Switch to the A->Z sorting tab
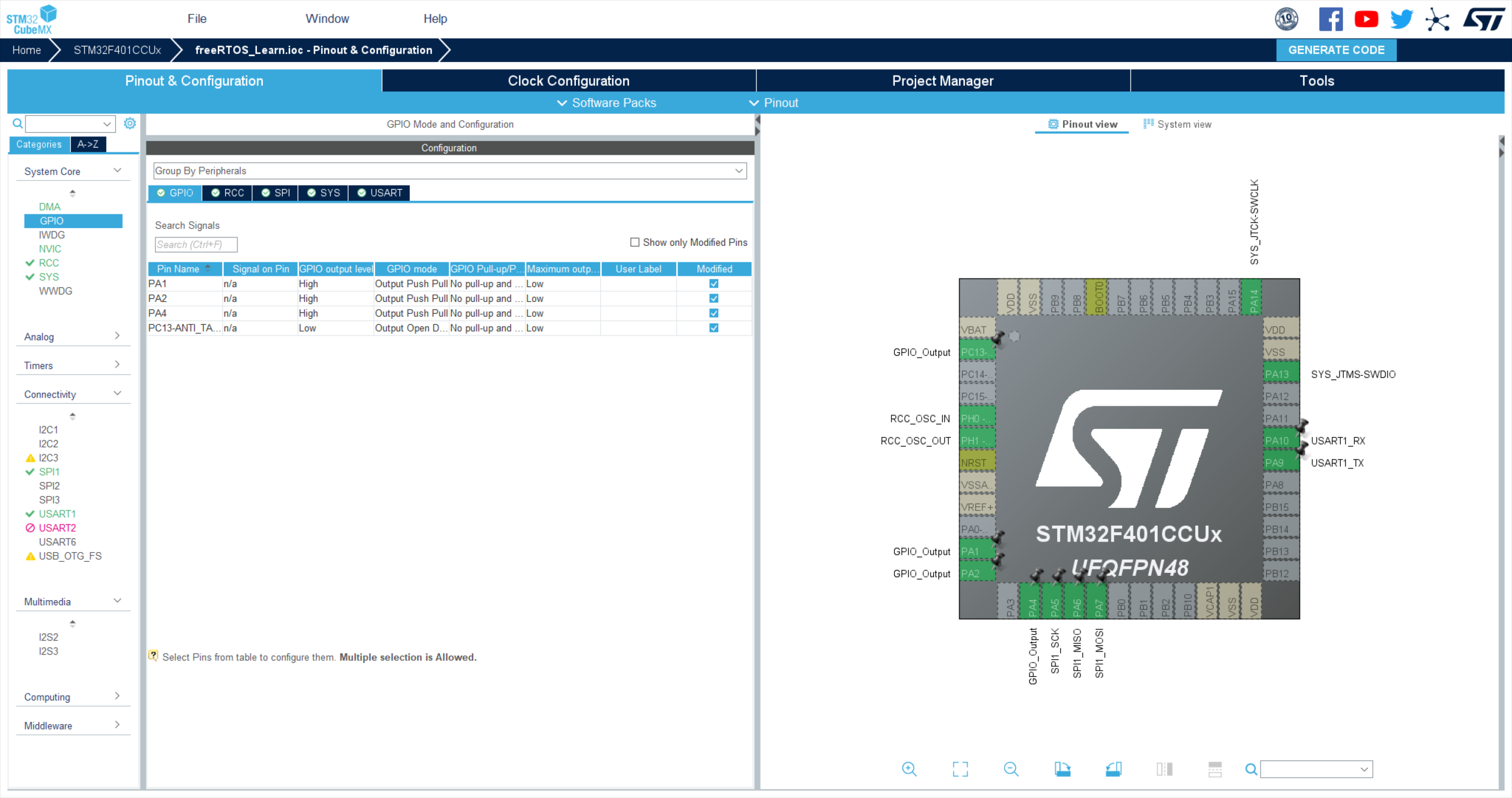Viewport: 1512px width, 798px height. (x=88, y=144)
